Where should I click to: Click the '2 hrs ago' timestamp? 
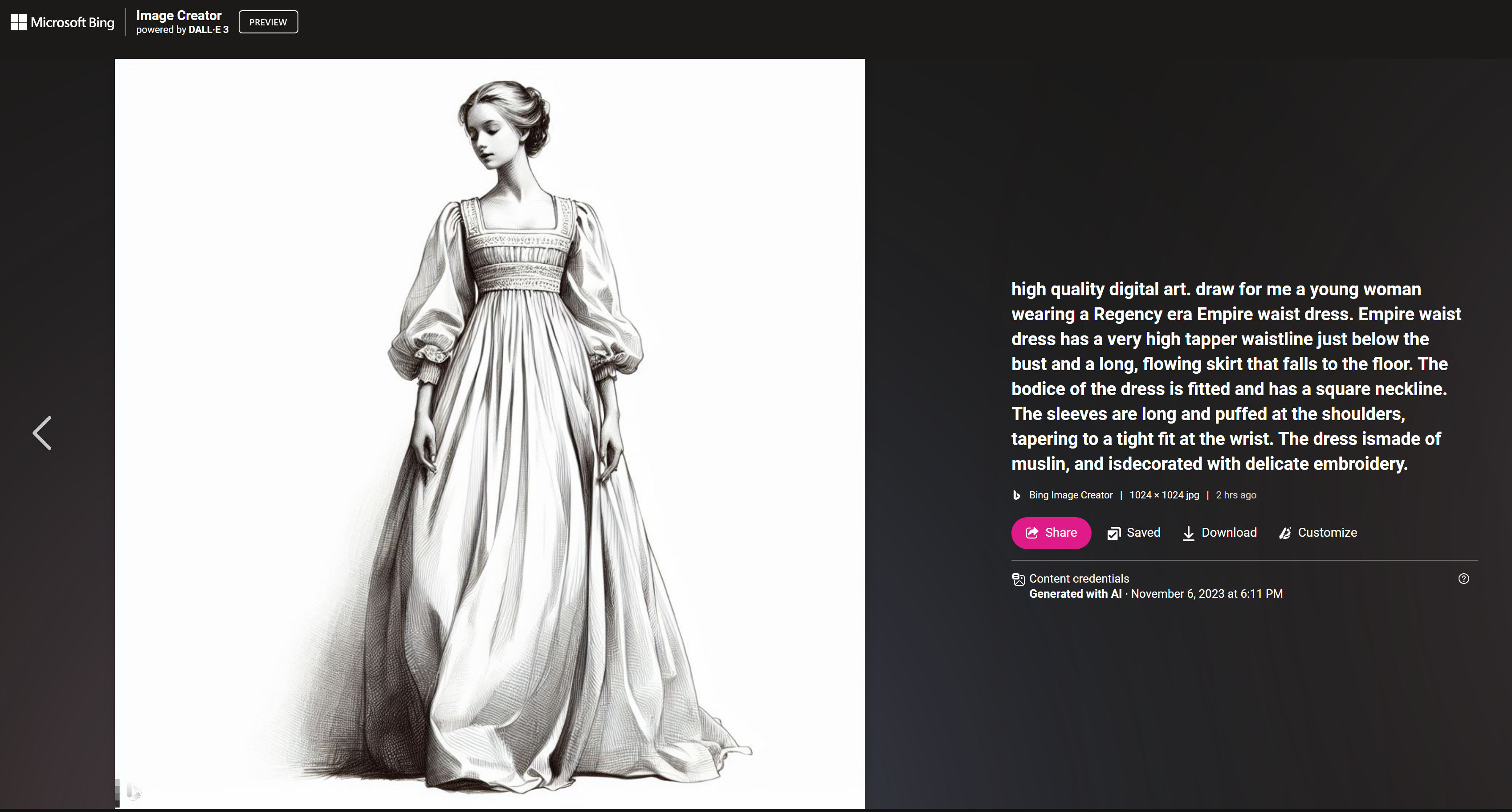click(x=1235, y=495)
